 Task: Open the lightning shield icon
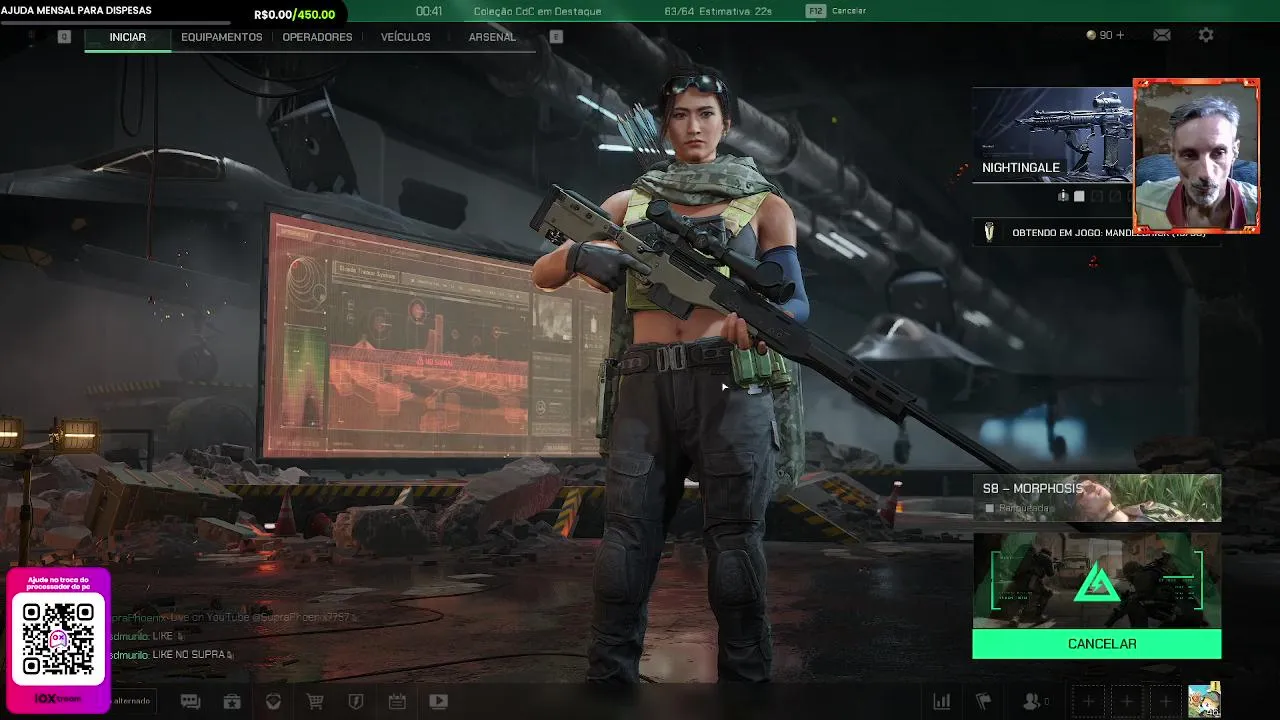tap(355, 702)
